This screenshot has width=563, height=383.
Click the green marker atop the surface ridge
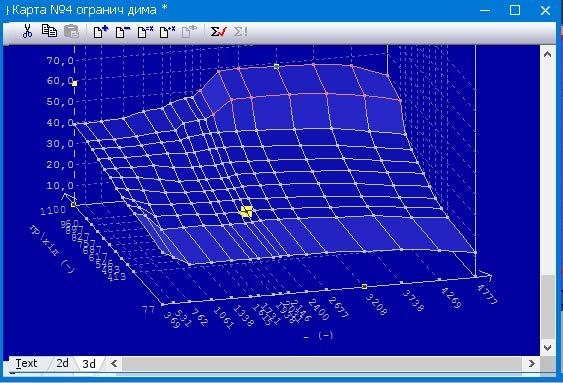point(276,66)
